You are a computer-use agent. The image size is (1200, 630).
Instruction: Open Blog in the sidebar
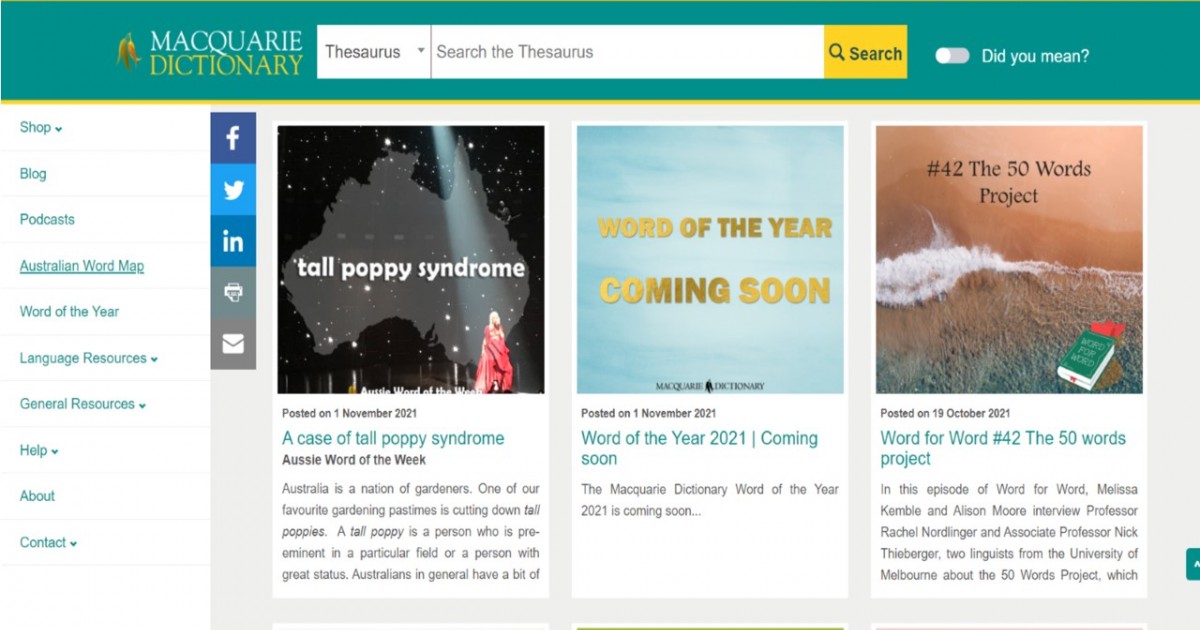33,173
